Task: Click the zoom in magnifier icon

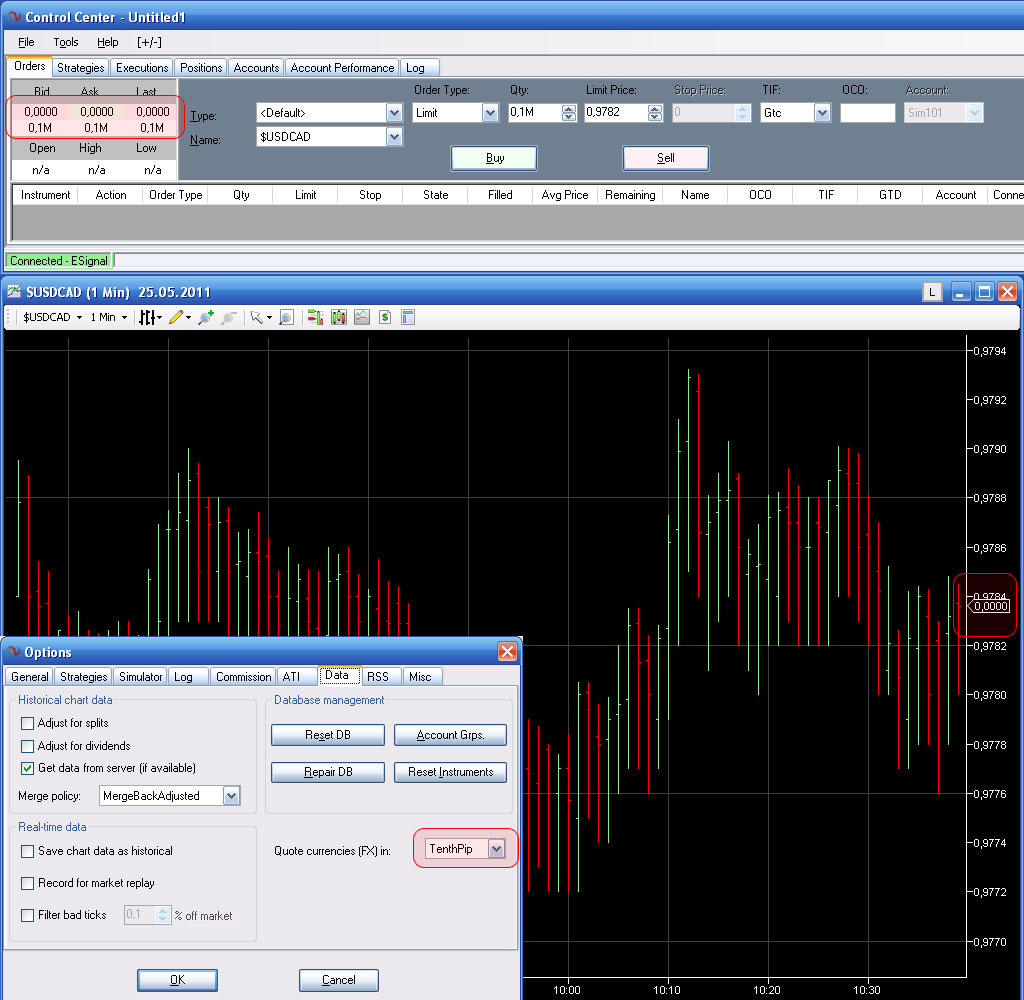Action: 206,317
